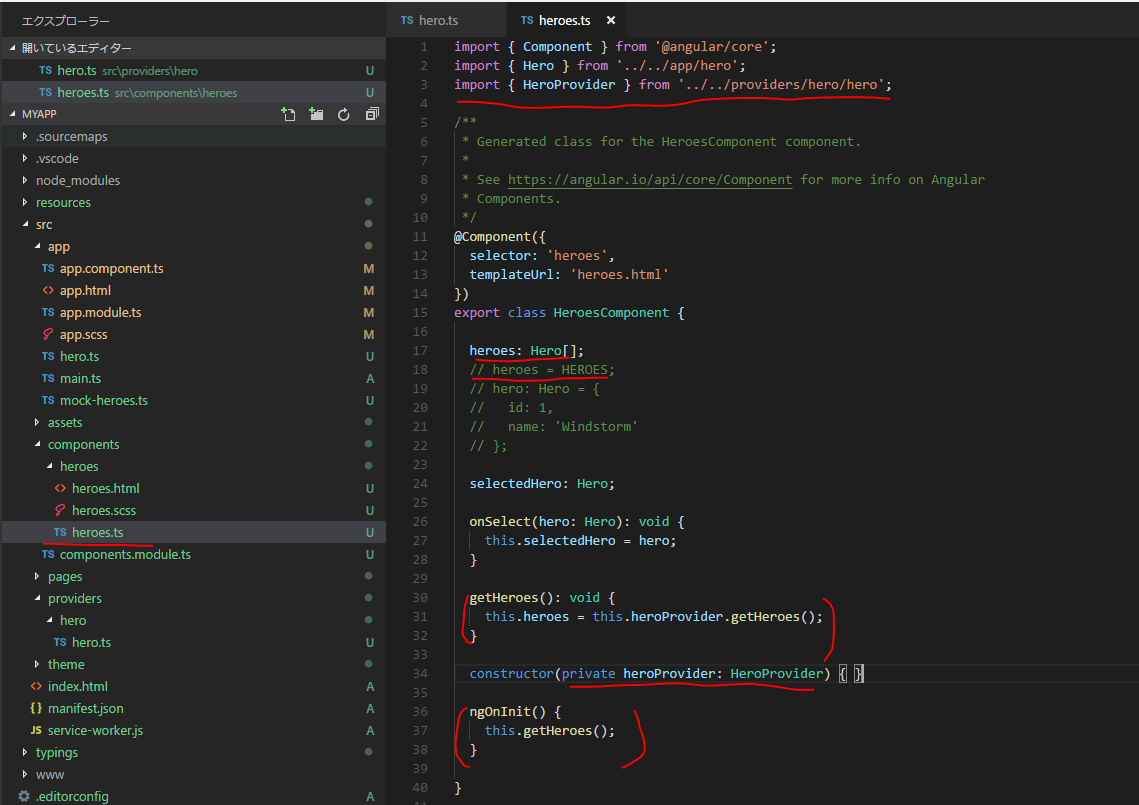Click the HeroesComponent class name on line 15
The width and height of the screenshot is (1139, 805).
611,312
